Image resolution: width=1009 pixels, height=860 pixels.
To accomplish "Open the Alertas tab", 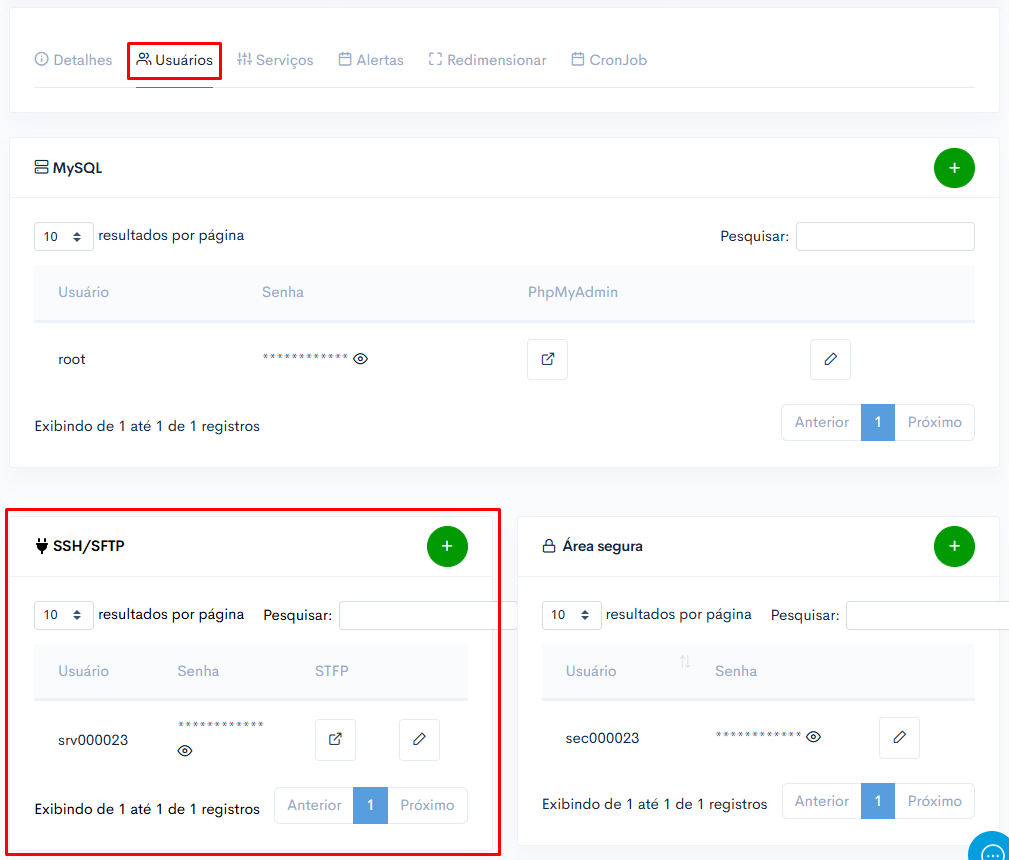I will point(371,60).
